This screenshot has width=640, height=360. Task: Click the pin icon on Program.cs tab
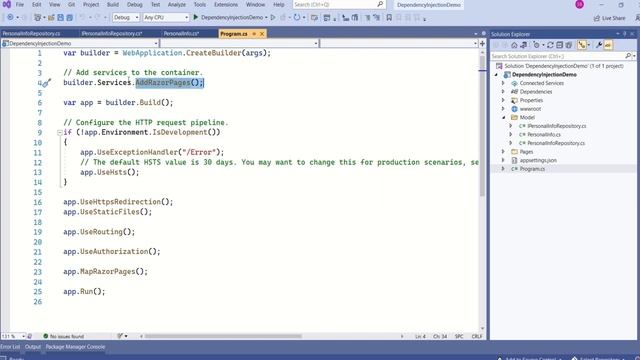tap(254, 33)
